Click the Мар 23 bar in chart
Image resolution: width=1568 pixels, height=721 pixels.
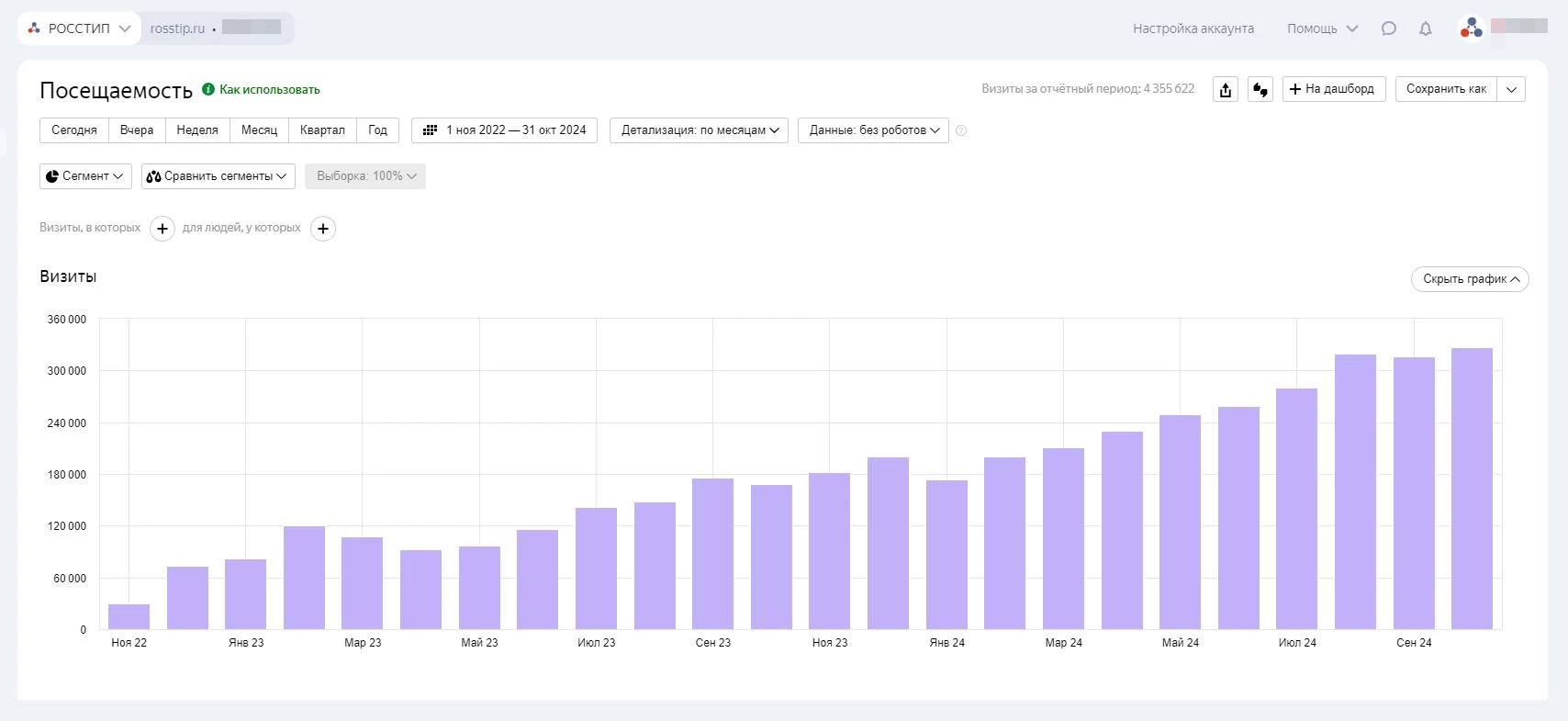click(362, 583)
